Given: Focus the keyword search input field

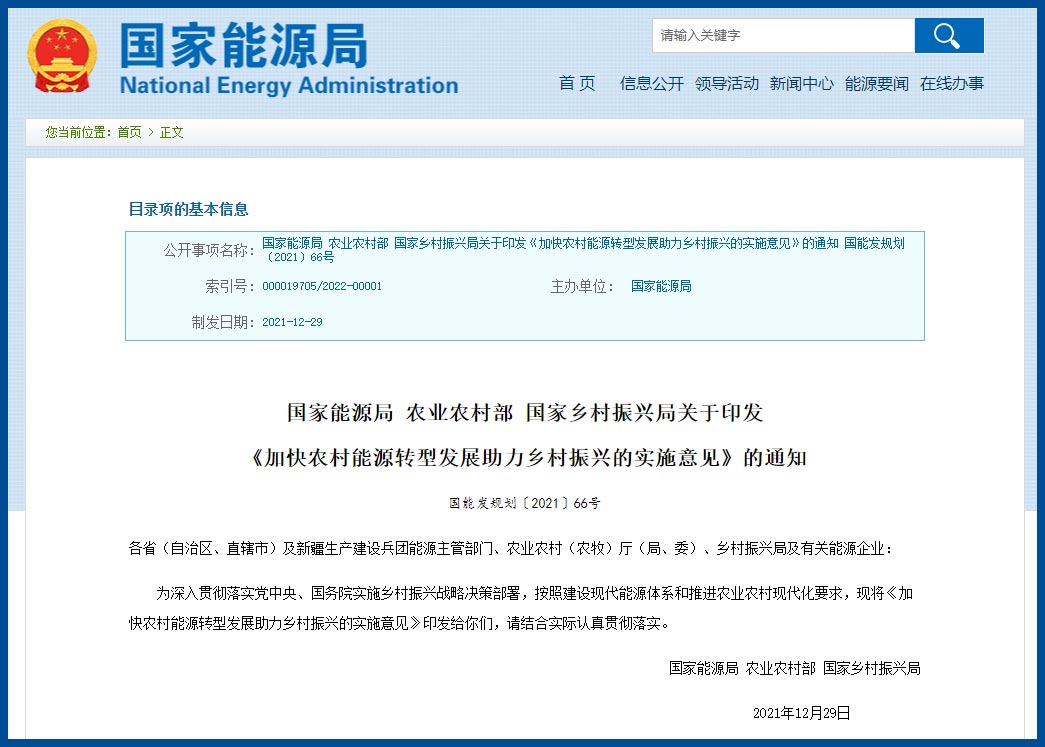Looking at the screenshot, I should [783, 35].
